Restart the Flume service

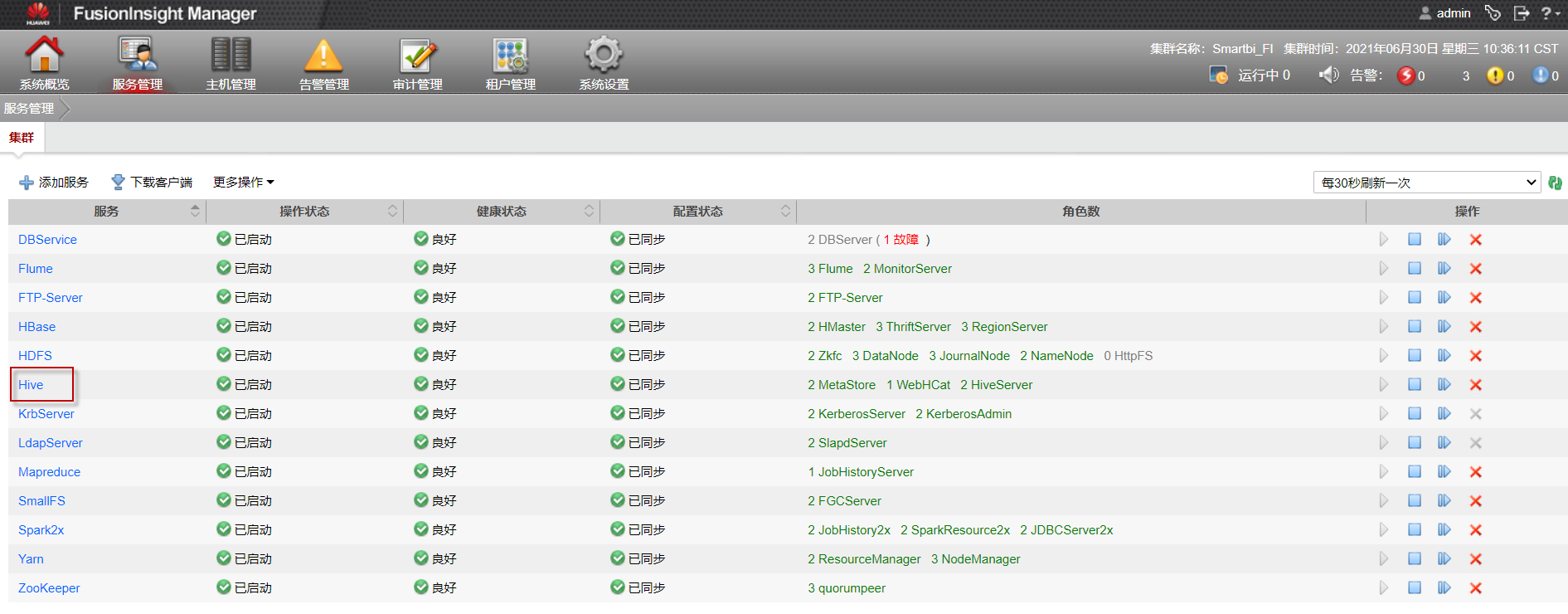[x=1444, y=269]
